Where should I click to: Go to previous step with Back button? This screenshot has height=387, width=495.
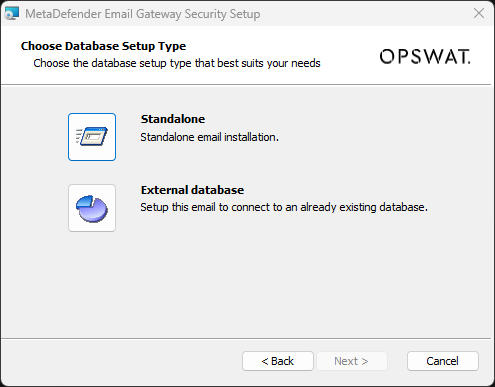[x=278, y=361]
